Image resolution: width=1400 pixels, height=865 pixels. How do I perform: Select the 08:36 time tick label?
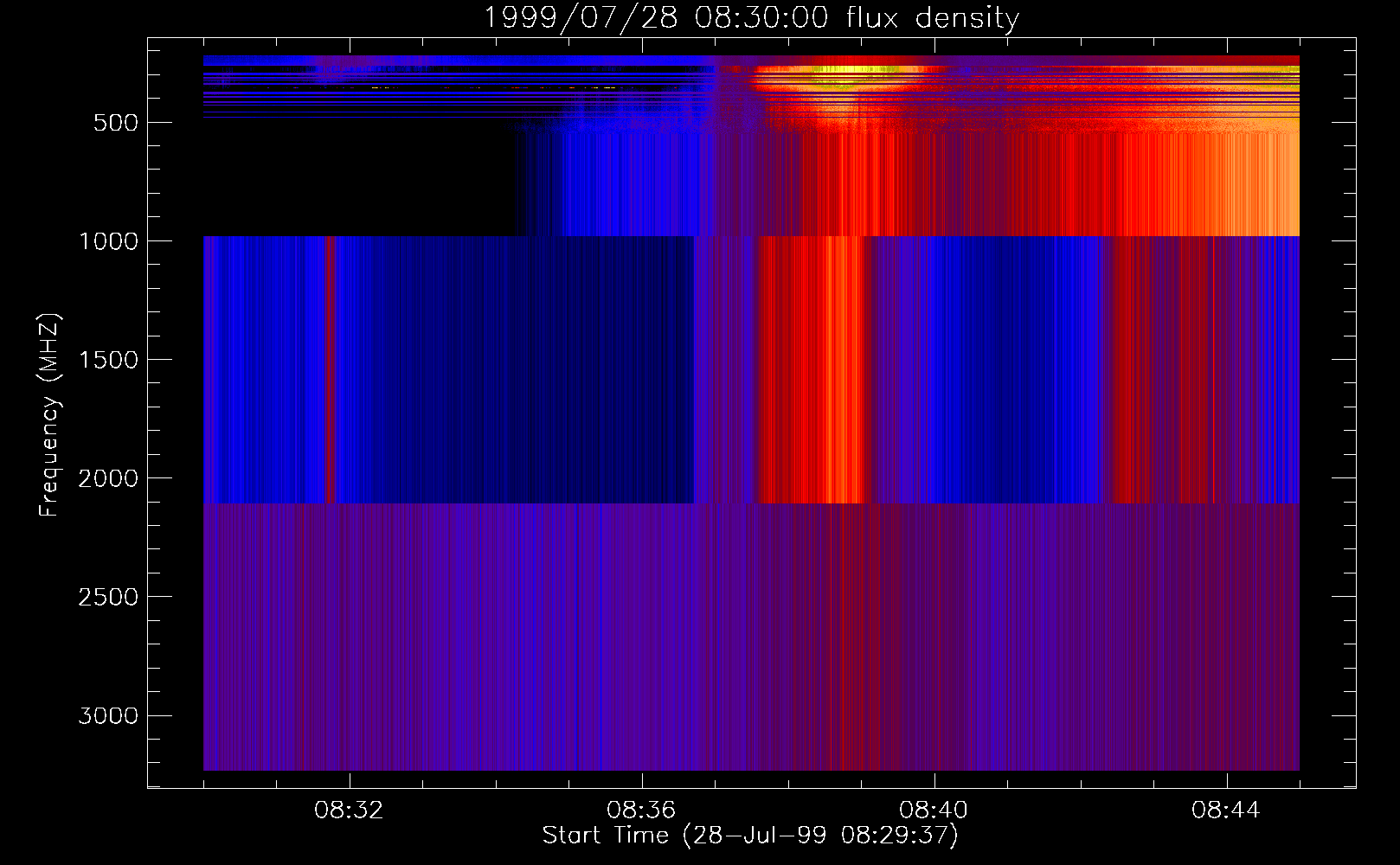pyautogui.click(x=641, y=811)
